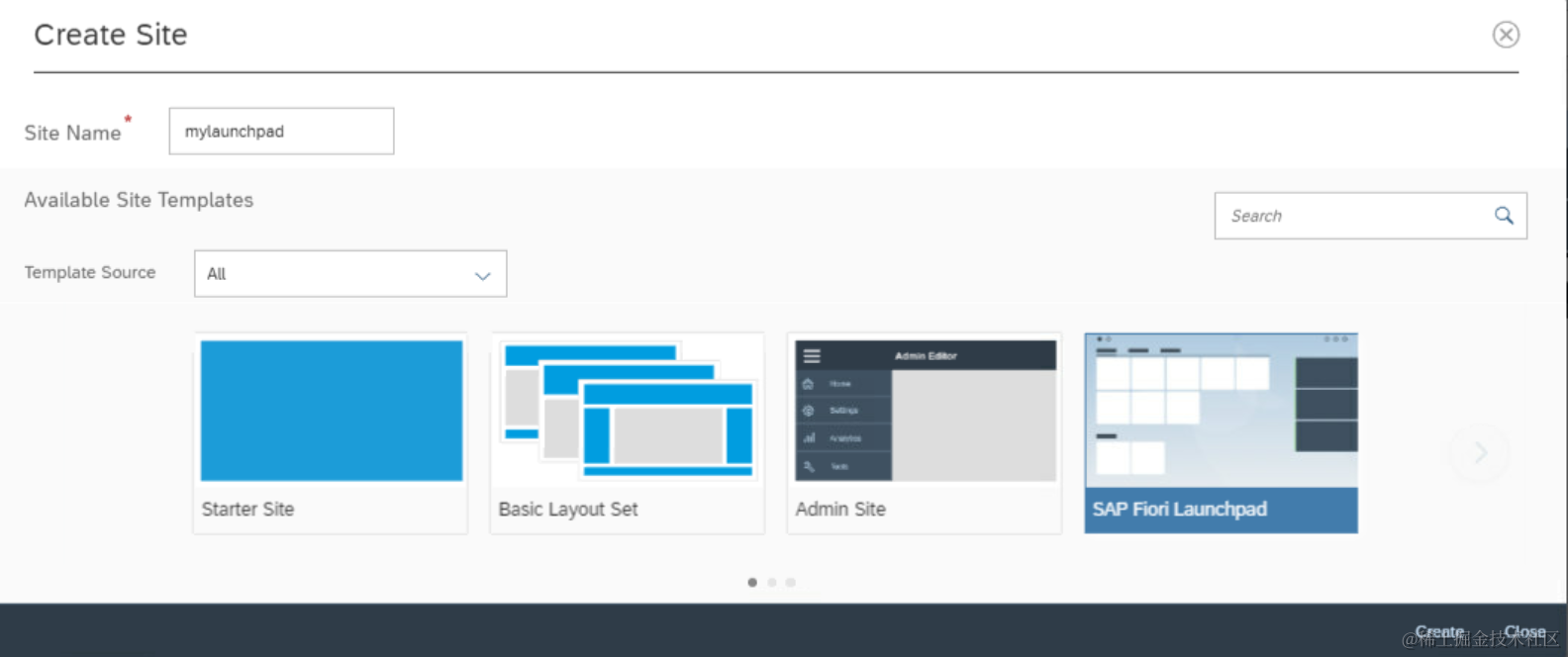This screenshot has height=657, width=1568.
Task: Click the Close button in footer
Action: 1525,631
